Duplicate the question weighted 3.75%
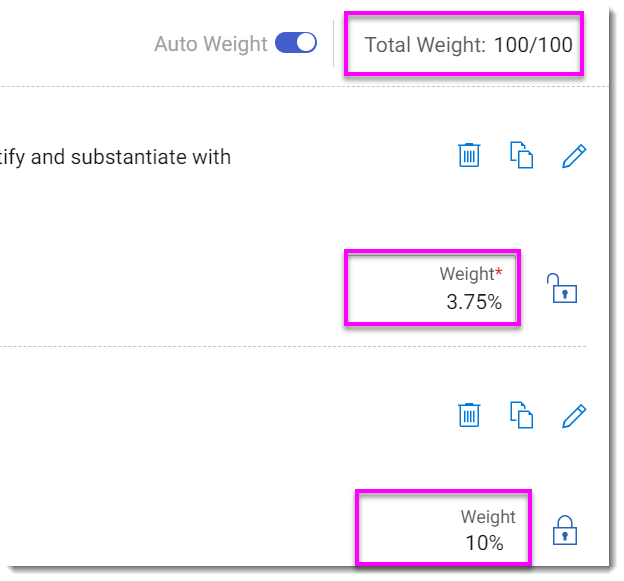 tap(521, 155)
